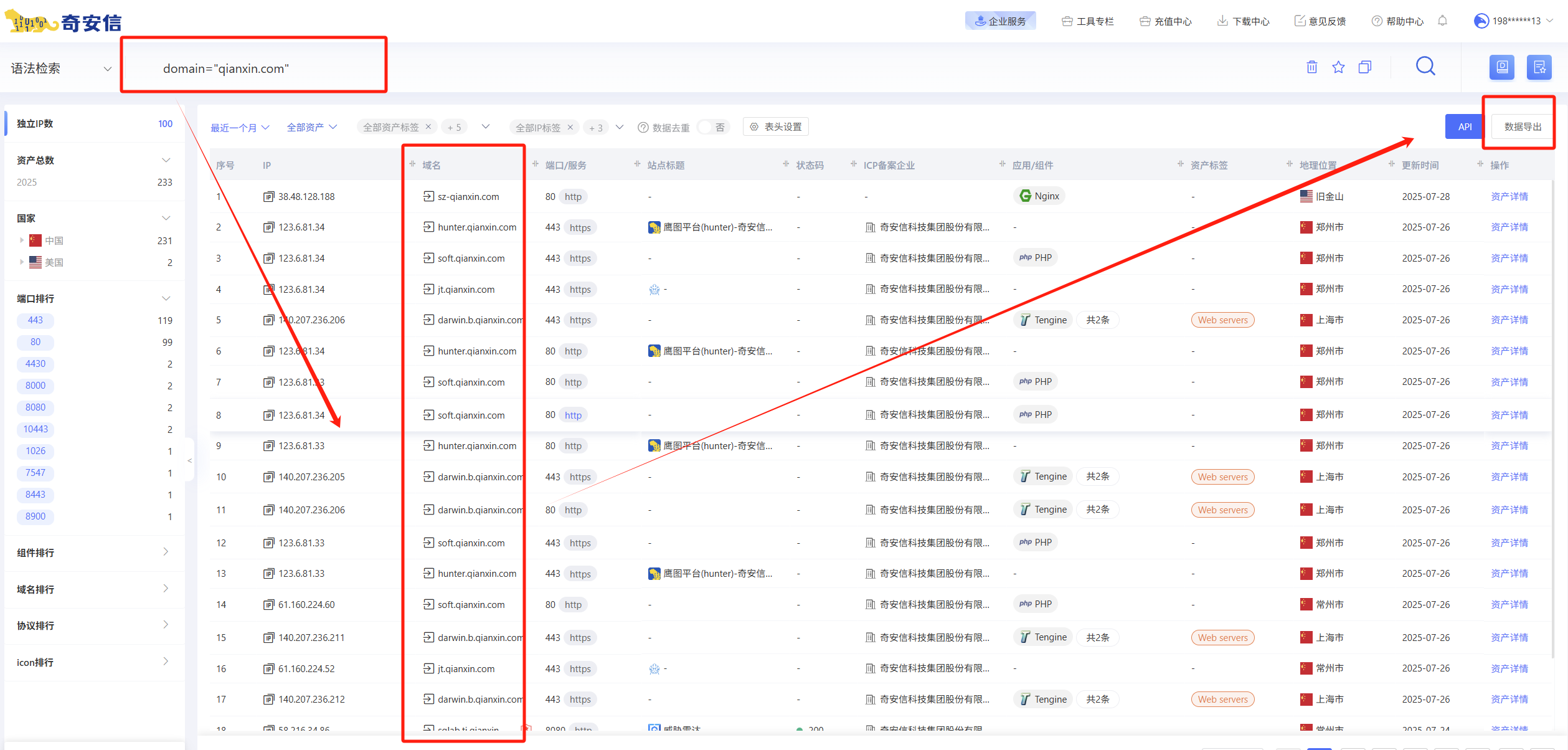Click the US flag in the 旧金山 row
This screenshot has width=1568, height=750.
click(1306, 196)
